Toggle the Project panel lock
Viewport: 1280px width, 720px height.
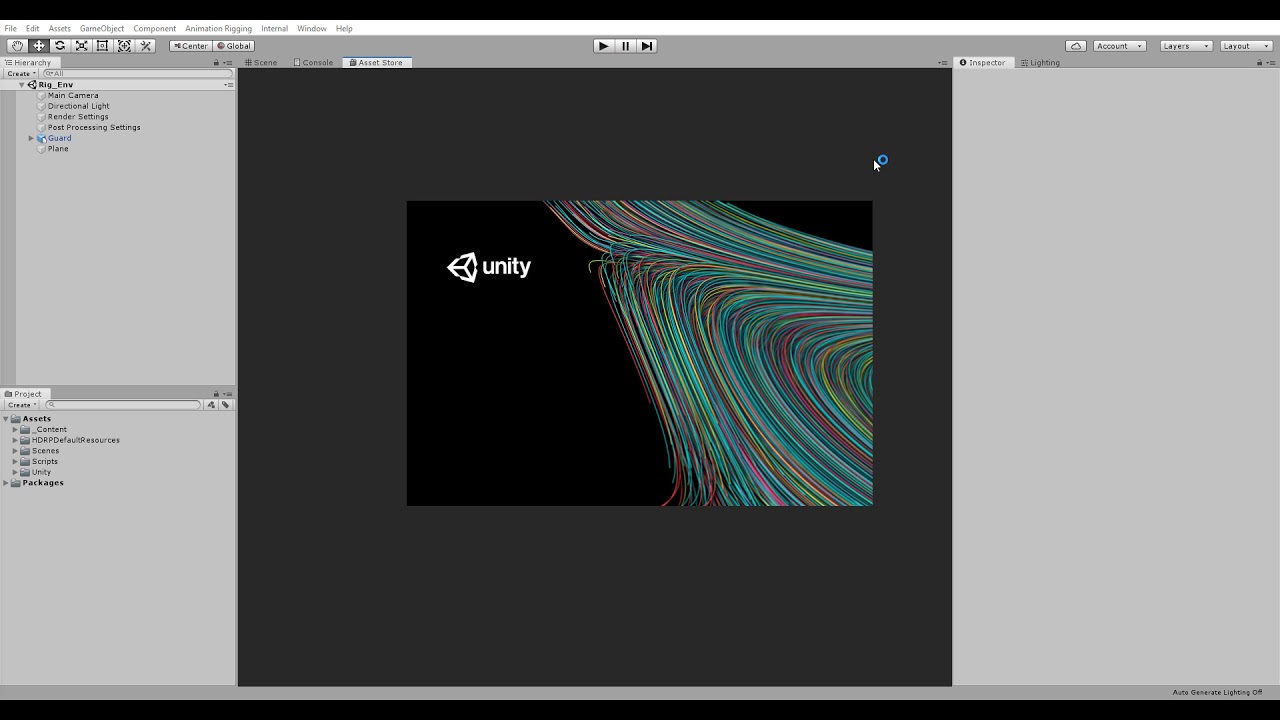216,394
